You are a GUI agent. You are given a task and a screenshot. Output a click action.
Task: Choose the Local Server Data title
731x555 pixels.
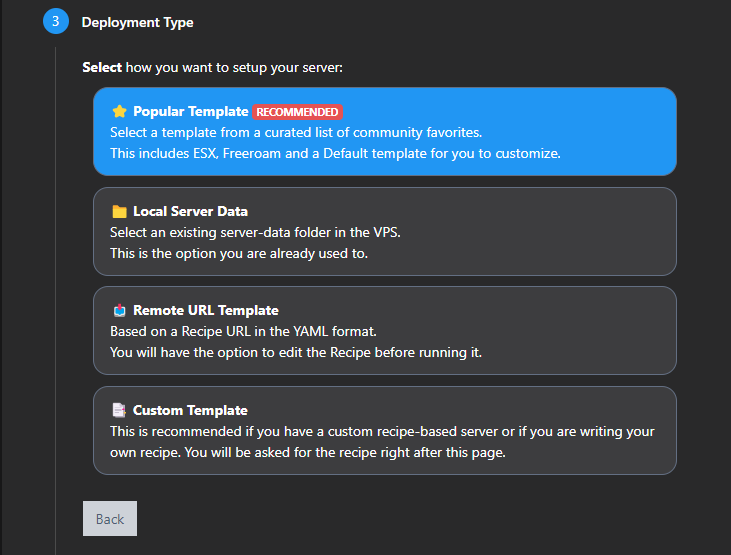point(190,212)
